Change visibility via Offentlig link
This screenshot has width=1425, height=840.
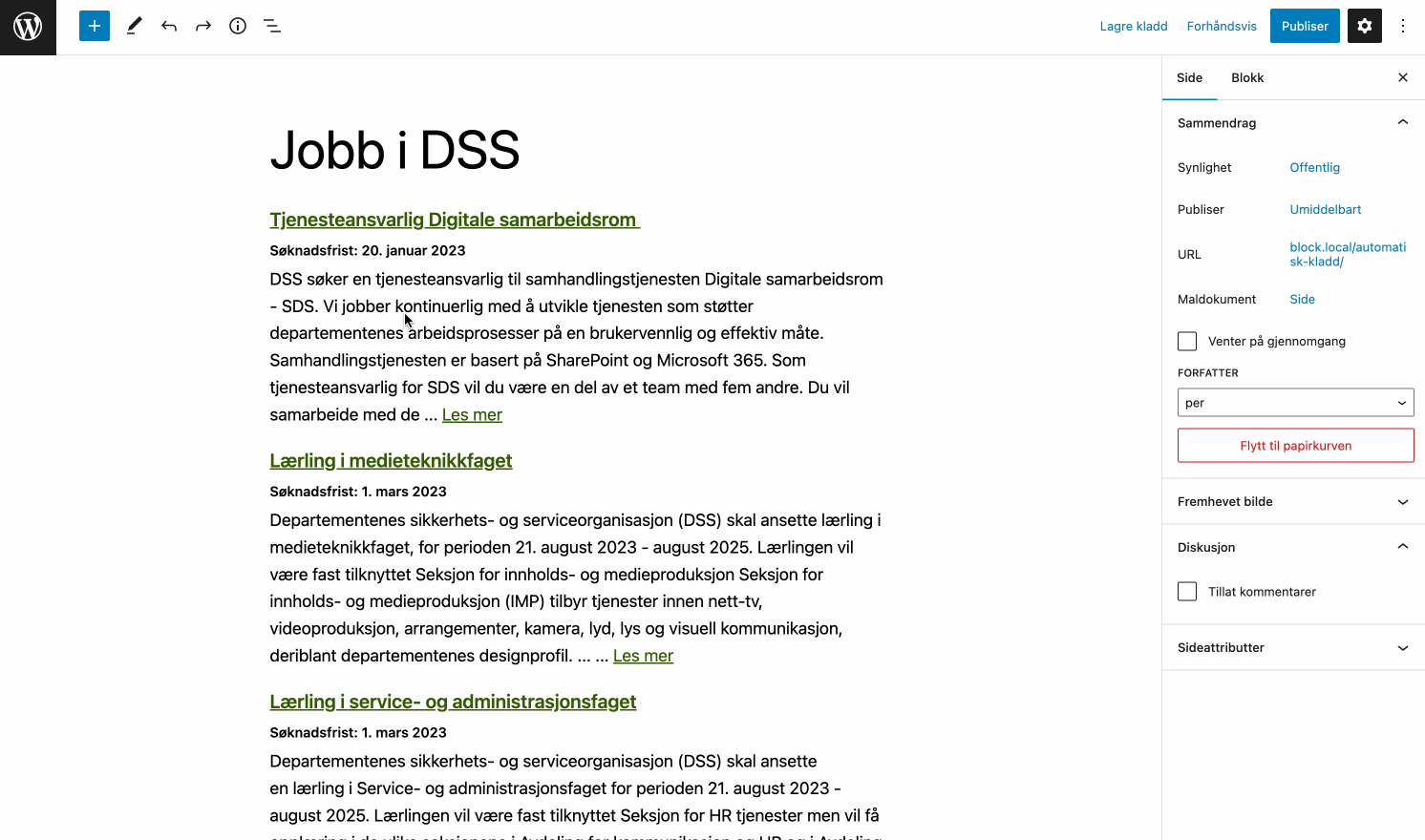pos(1315,167)
